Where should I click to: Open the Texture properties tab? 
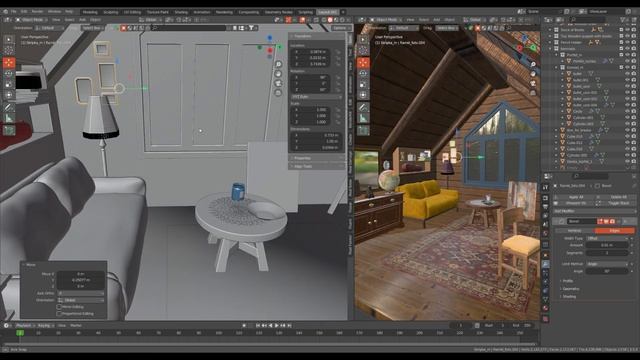545,319
